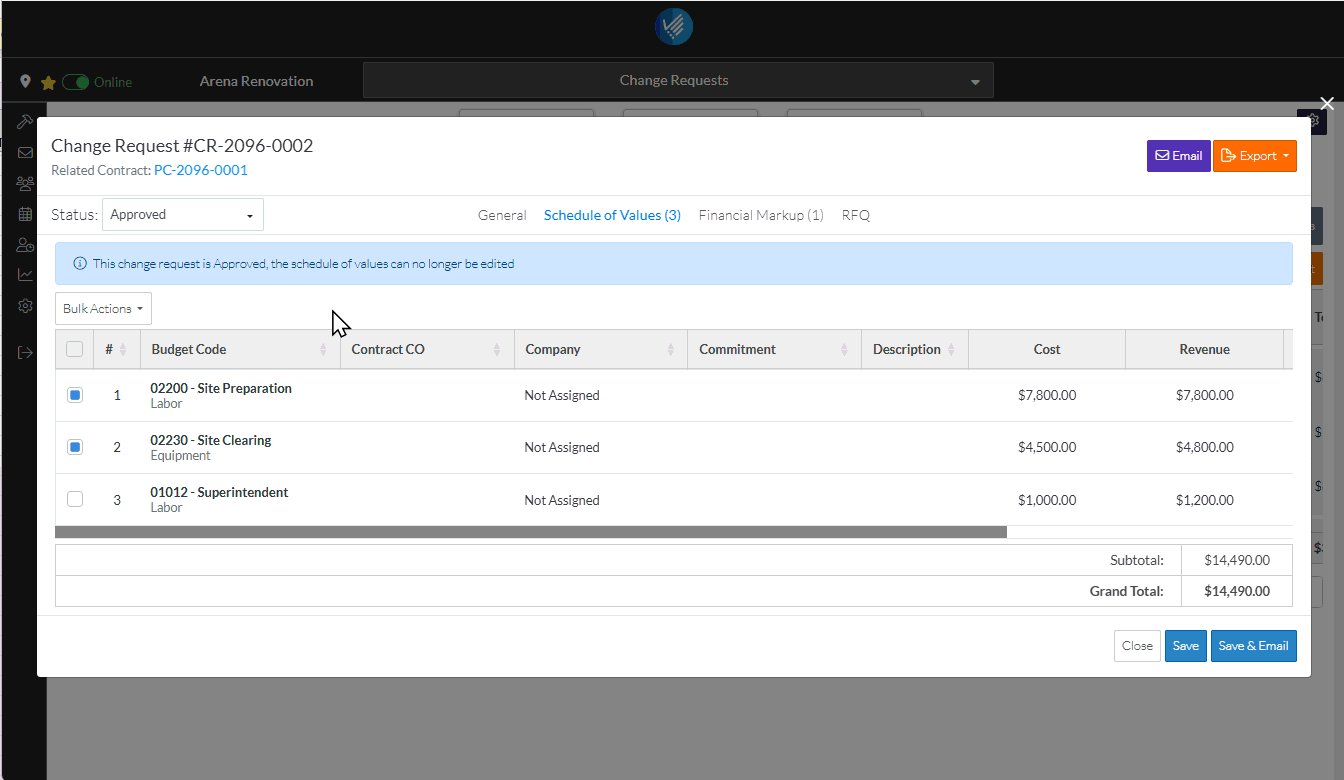This screenshot has width=1344, height=780.
Task: Open the settings gear icon in the sidebar
Action: 25,306
